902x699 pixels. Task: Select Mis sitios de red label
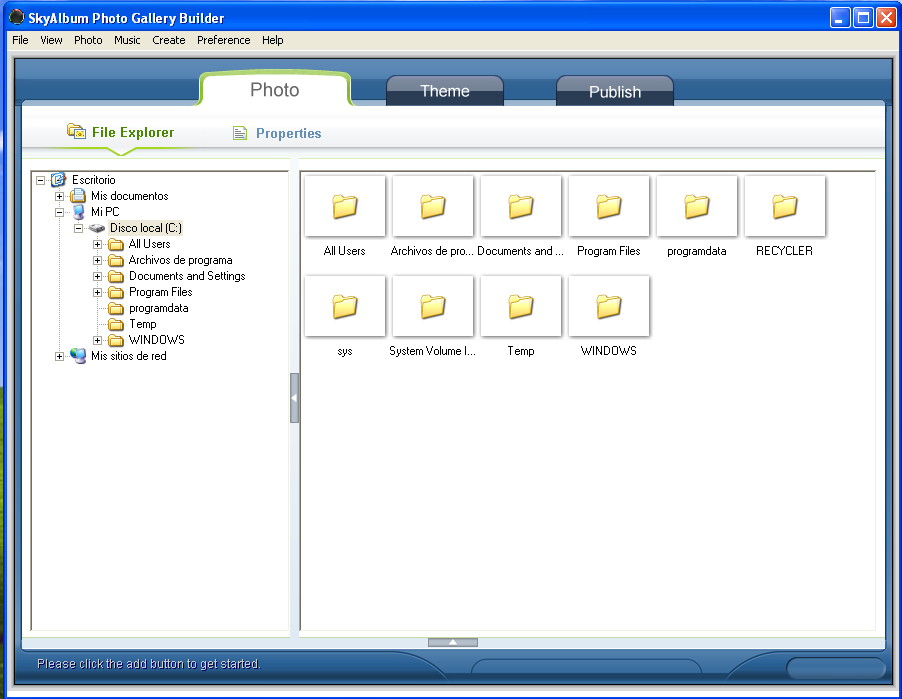click(129, 356)
